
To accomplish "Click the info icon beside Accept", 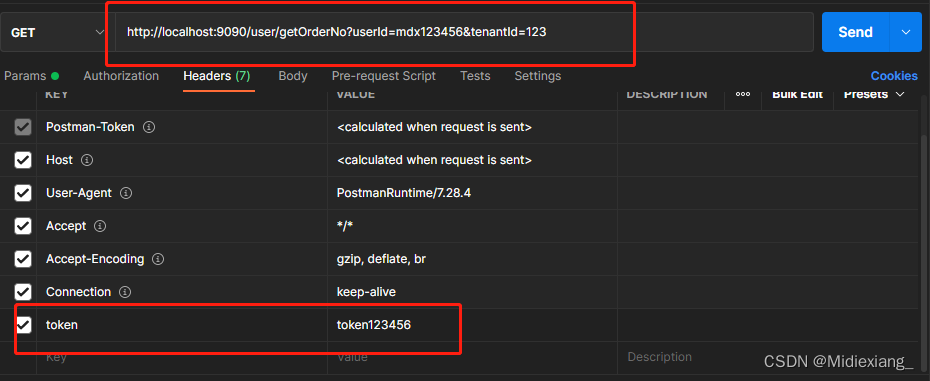I will click(x=100, y=226).
